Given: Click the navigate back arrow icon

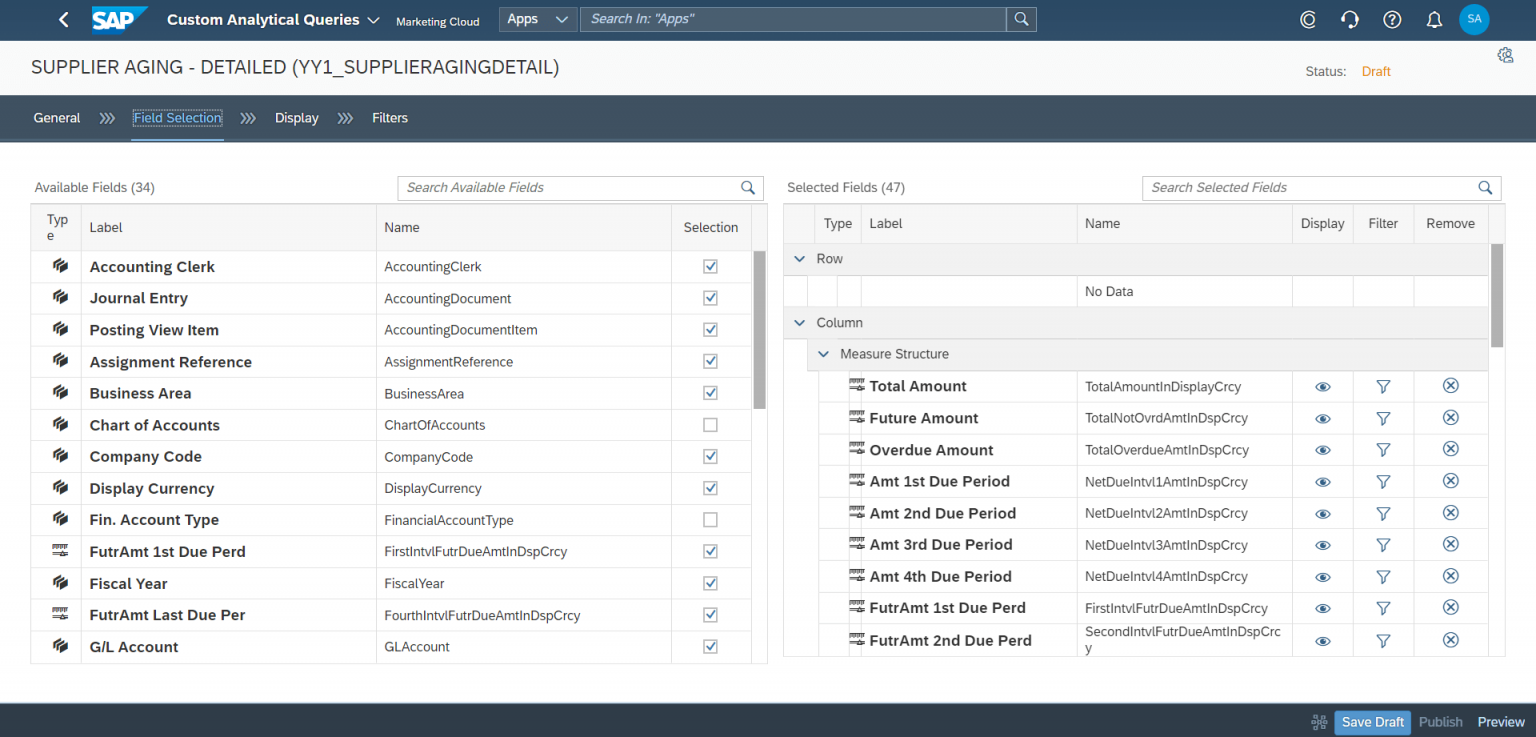Looking at the screenshot, I should [x=63, y=19].
